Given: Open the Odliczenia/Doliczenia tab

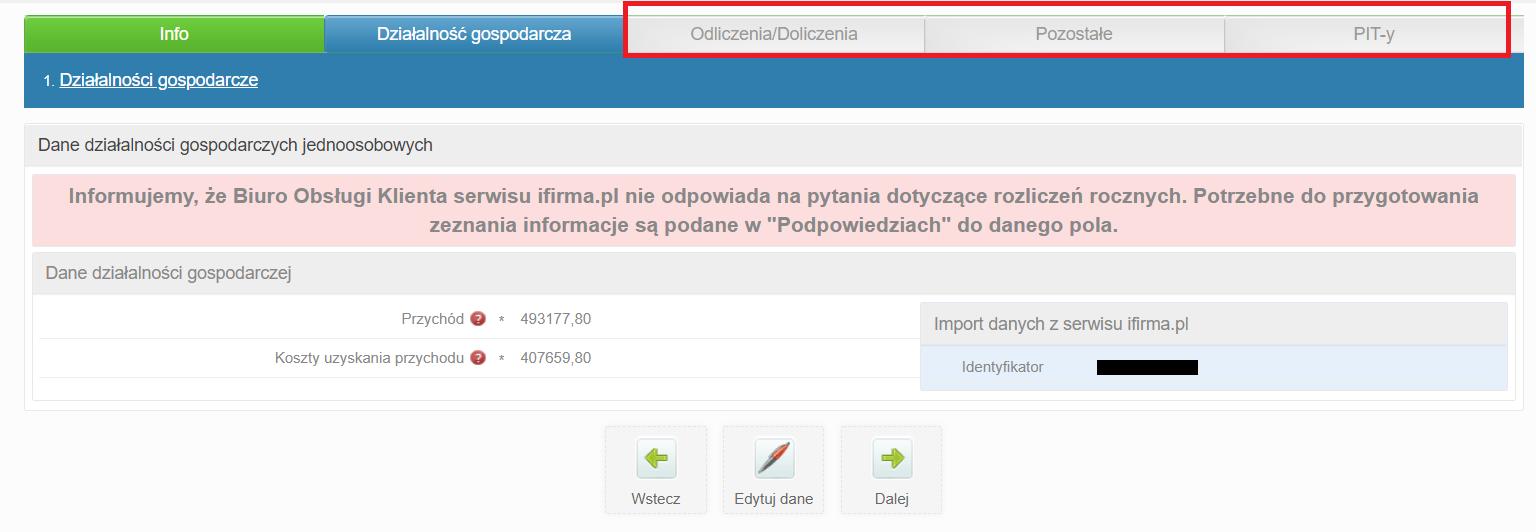Looking at the screenshot, I should [774, 34].
